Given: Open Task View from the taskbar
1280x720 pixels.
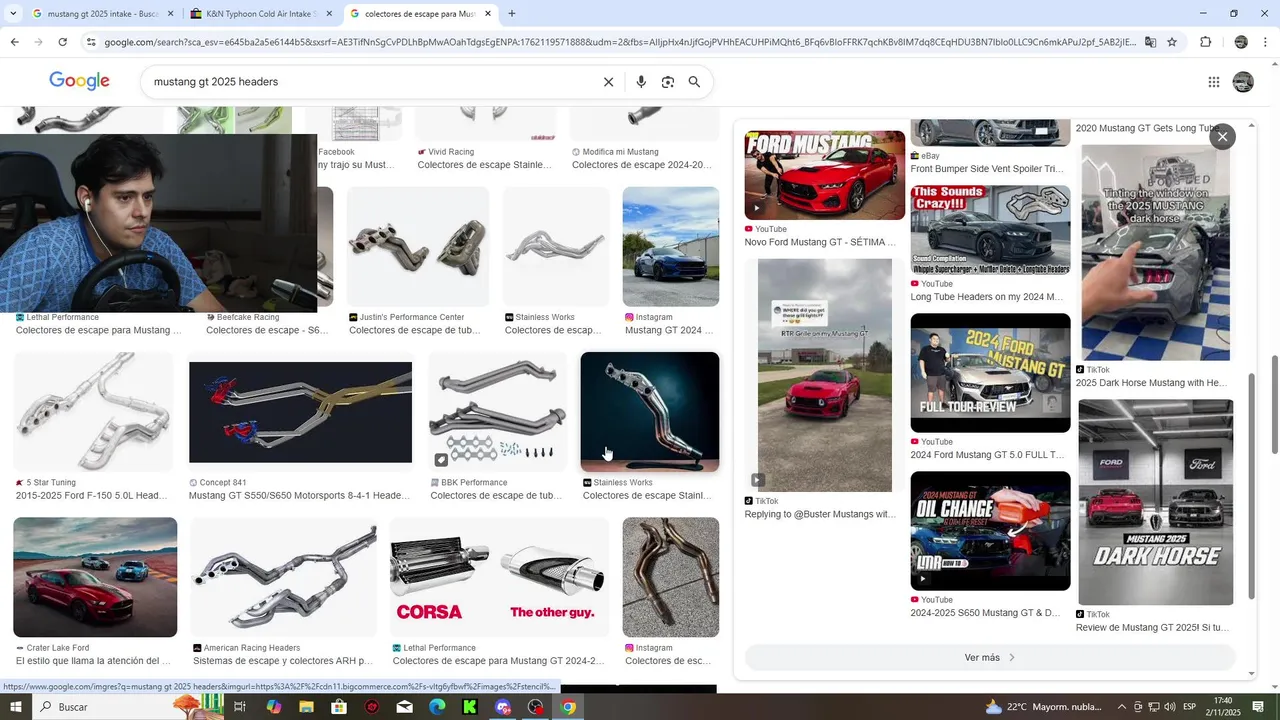Looking at the screenshot, I should pos(240,707).
